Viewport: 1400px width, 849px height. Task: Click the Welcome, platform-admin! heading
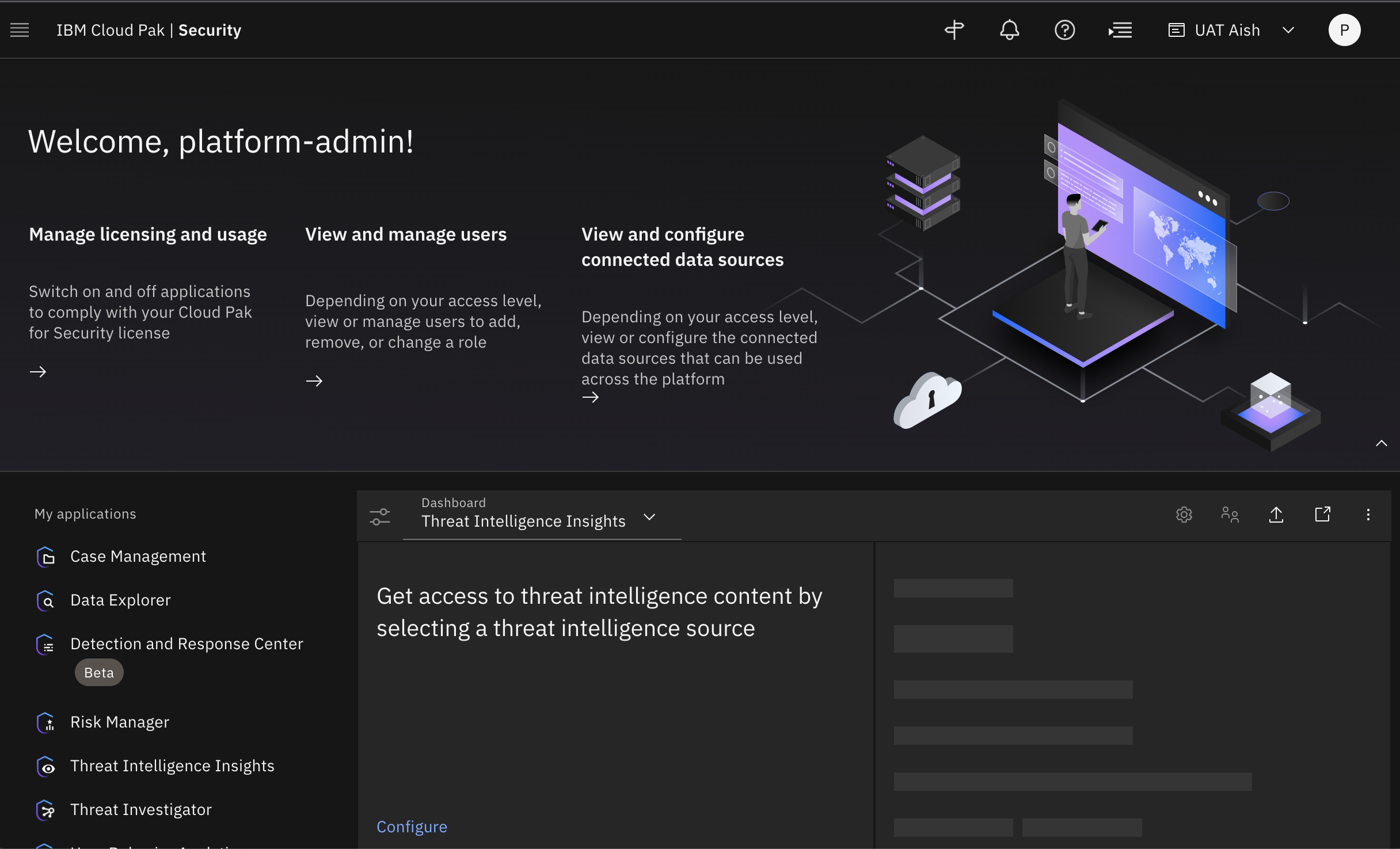point(220,142)
